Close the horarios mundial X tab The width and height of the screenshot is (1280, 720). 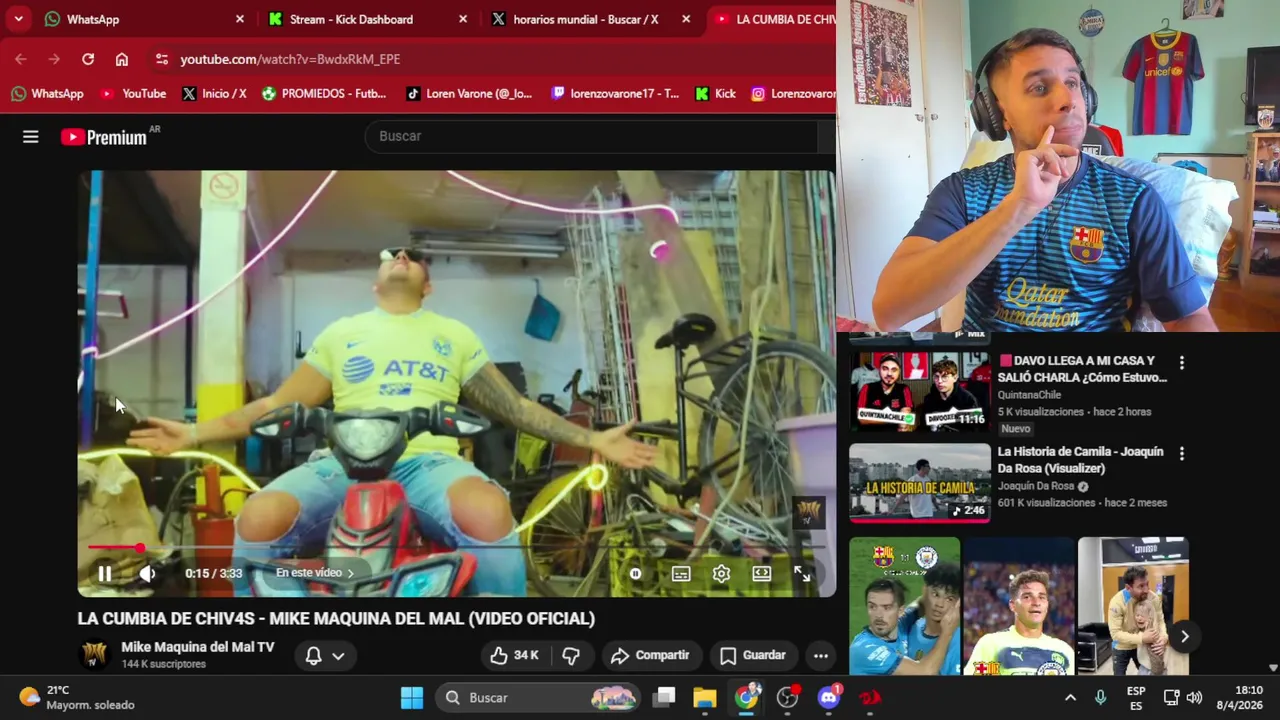click(x=686, y=19)
